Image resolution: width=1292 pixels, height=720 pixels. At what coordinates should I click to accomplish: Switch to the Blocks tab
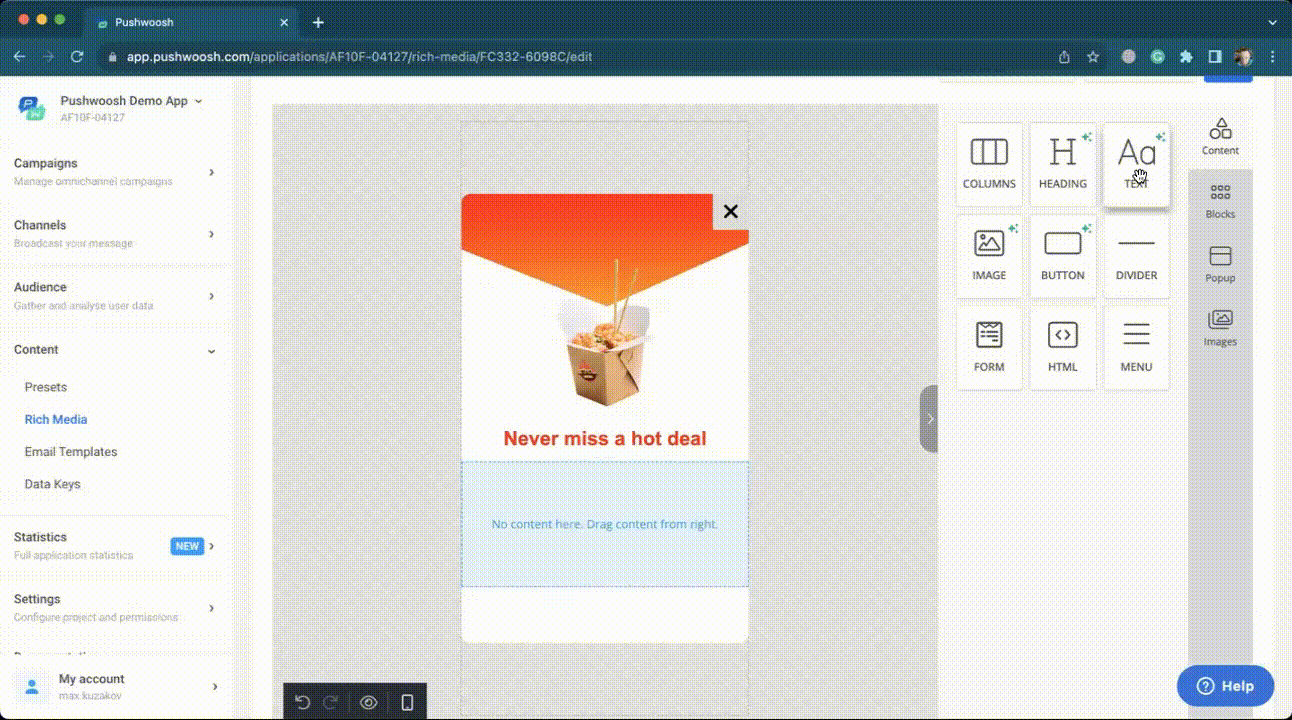(x=1220, y=199)
